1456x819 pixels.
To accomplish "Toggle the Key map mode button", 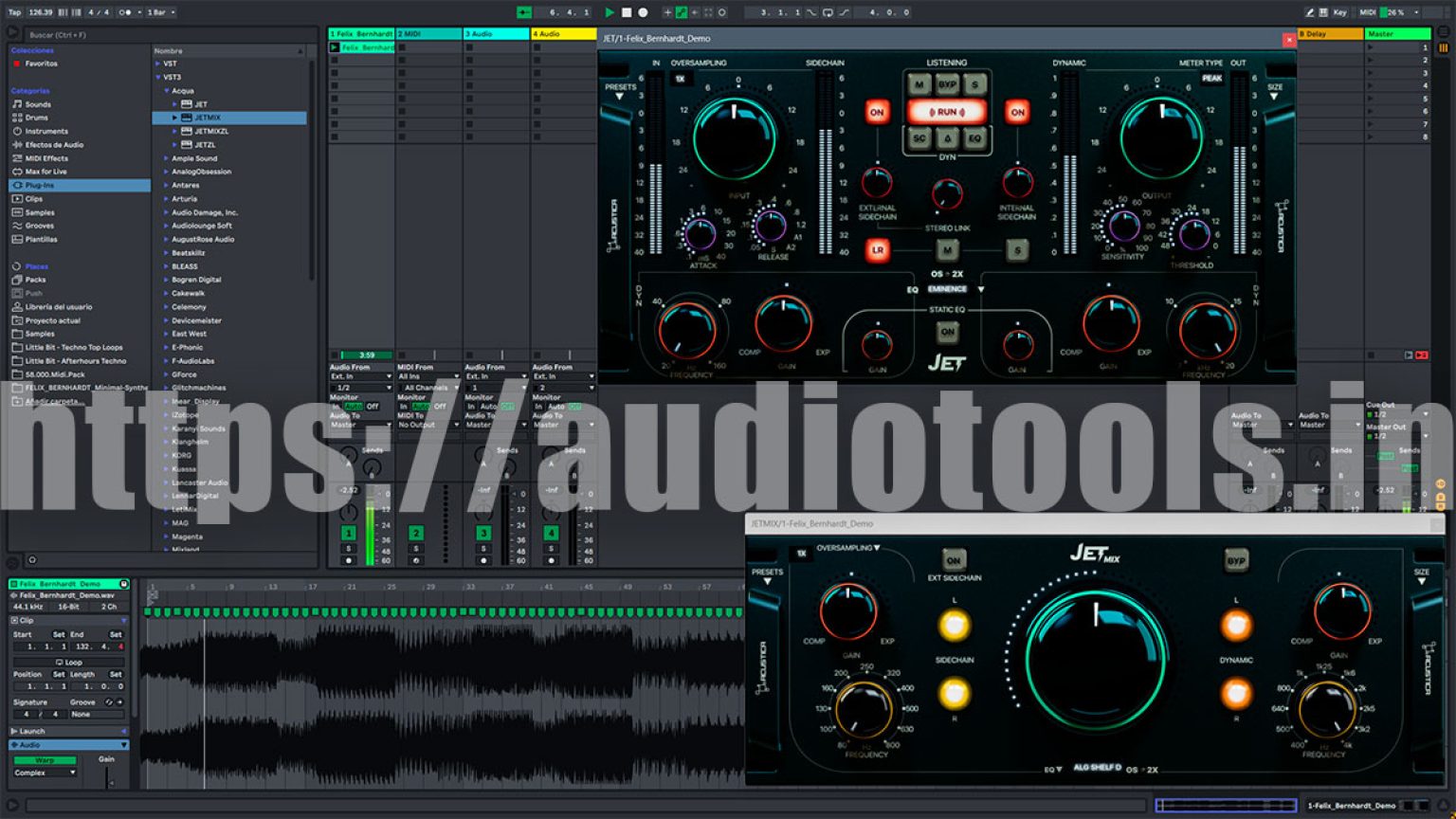I will (x=1339, y=12).
